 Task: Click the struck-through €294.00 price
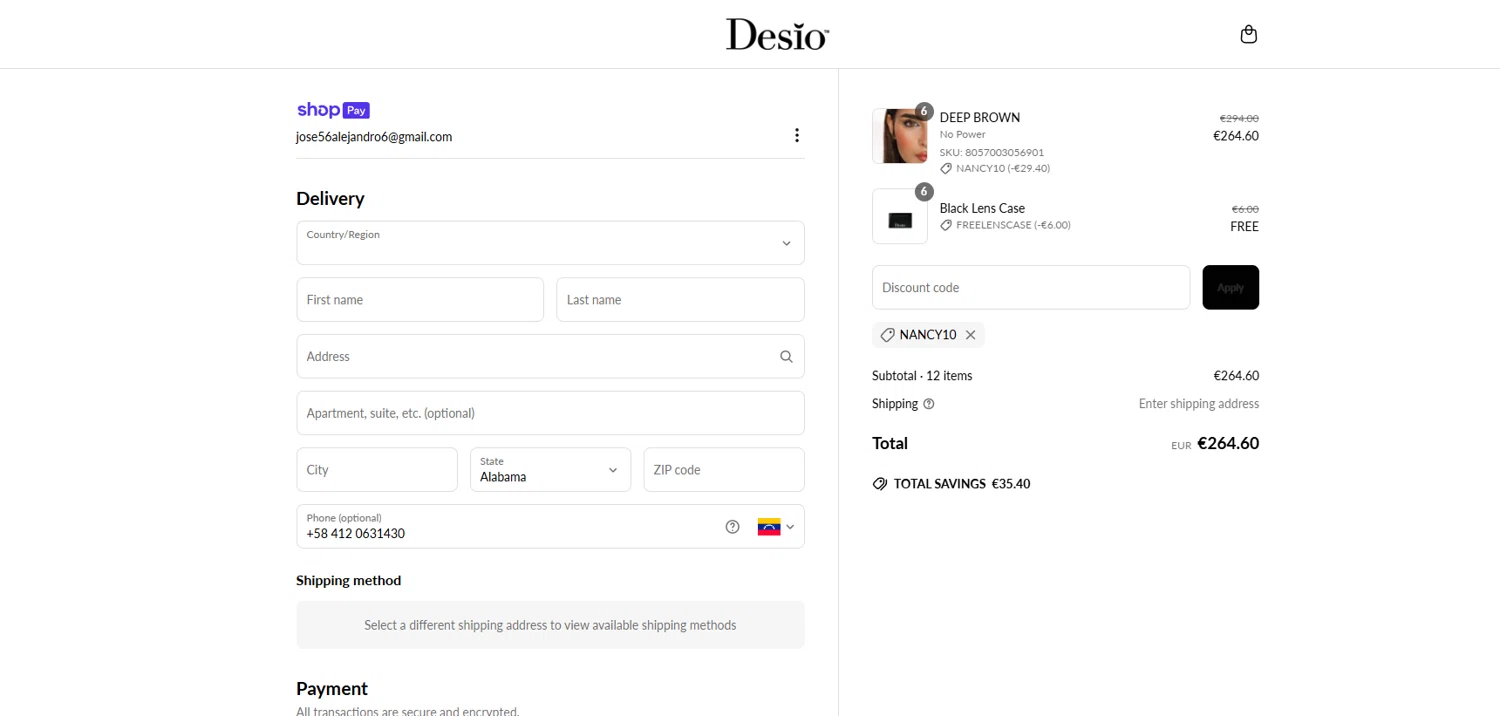coord(1239,119)
